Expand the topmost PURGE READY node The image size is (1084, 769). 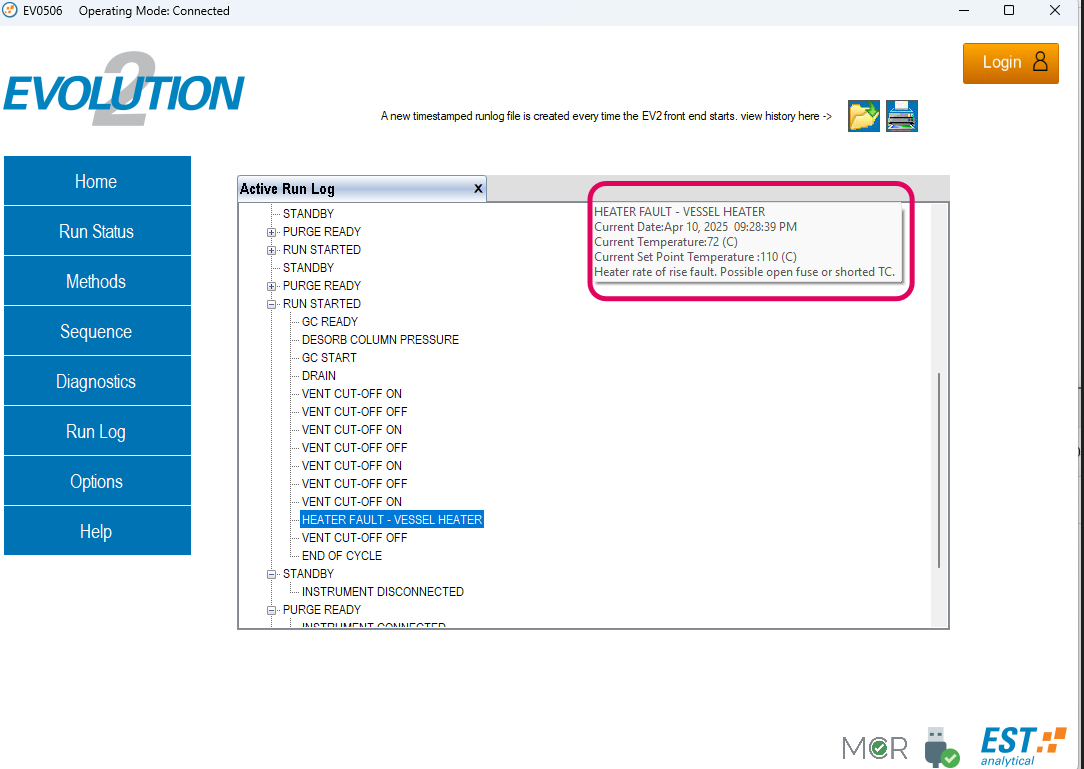pyautogui.click(x=272, y=232)
